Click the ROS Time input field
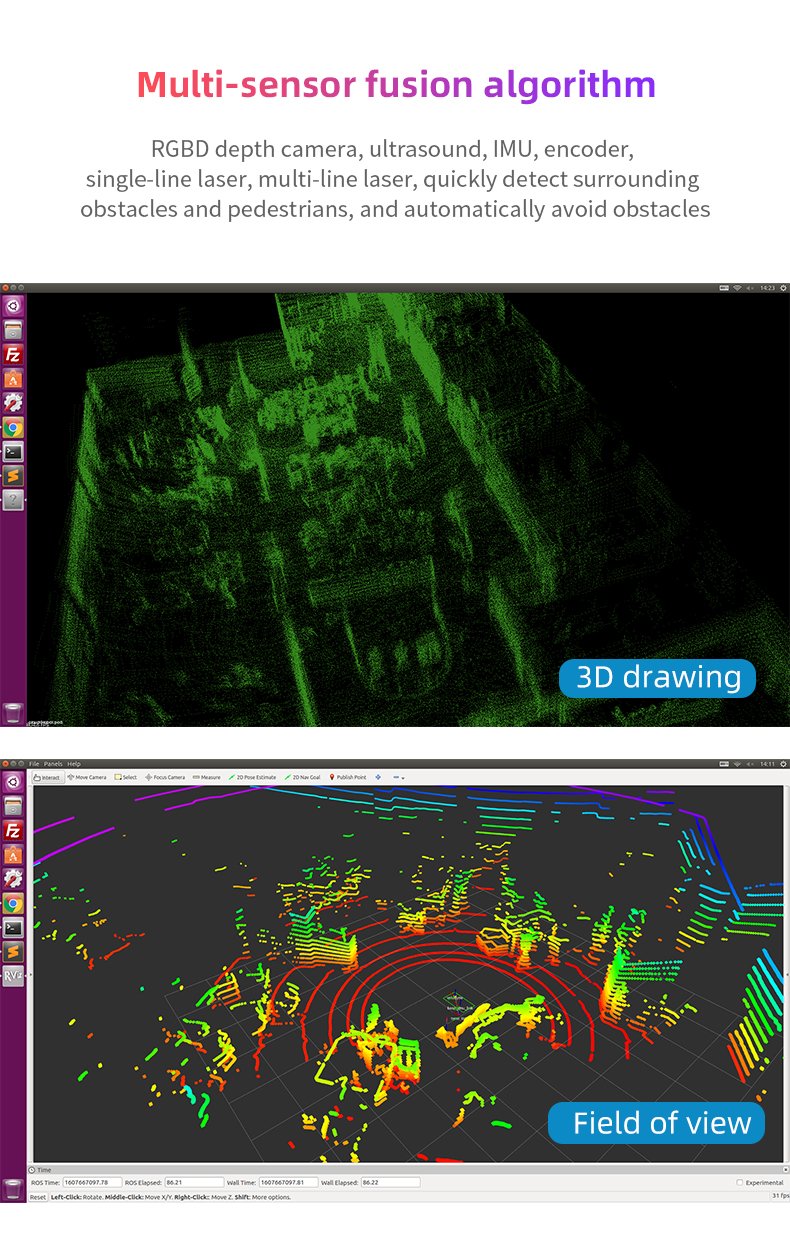 92,1182
